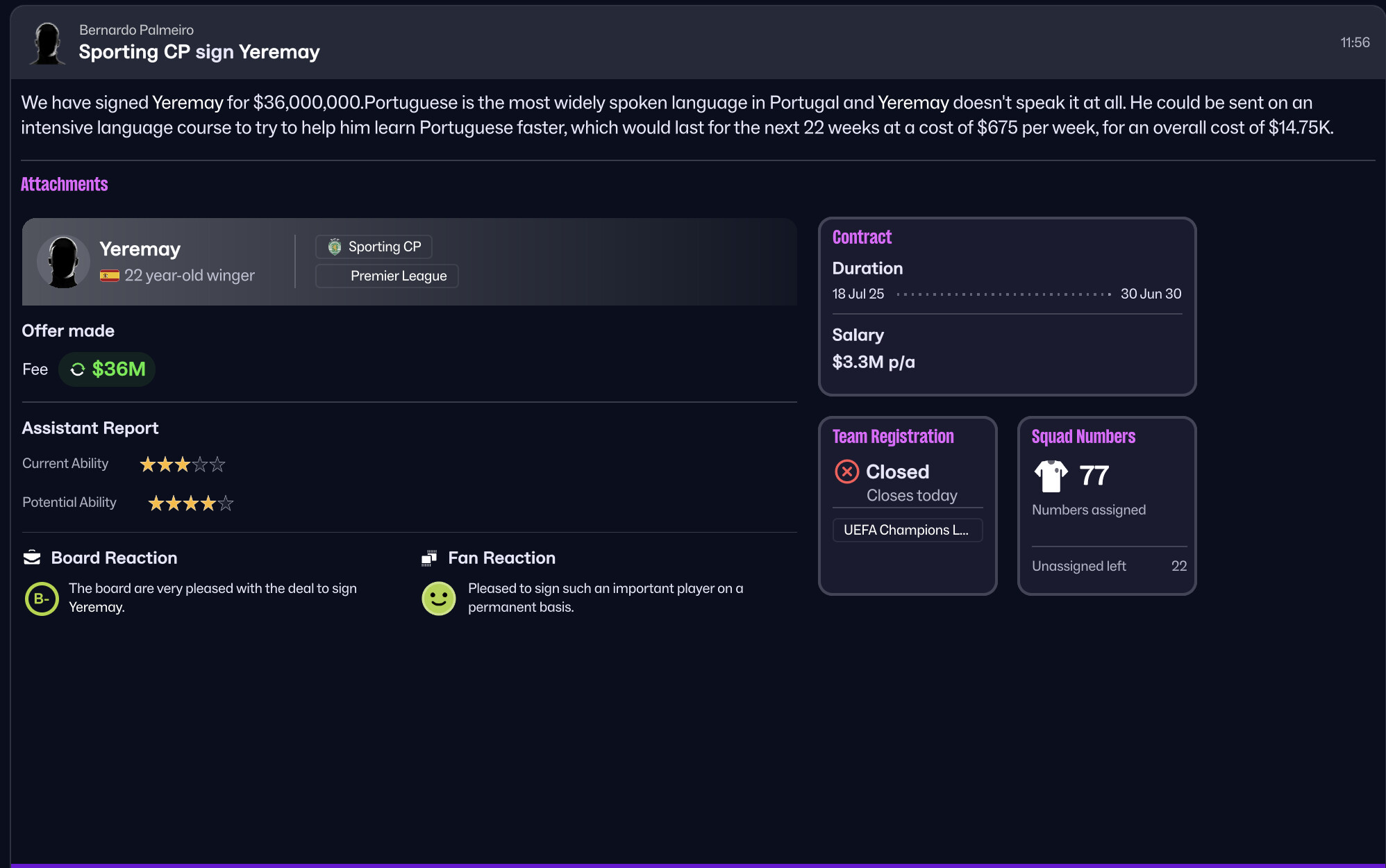Screen dimensions: 1386x868
Task: Open the Squad Numbers panel heading
Action: (1083, 436)
